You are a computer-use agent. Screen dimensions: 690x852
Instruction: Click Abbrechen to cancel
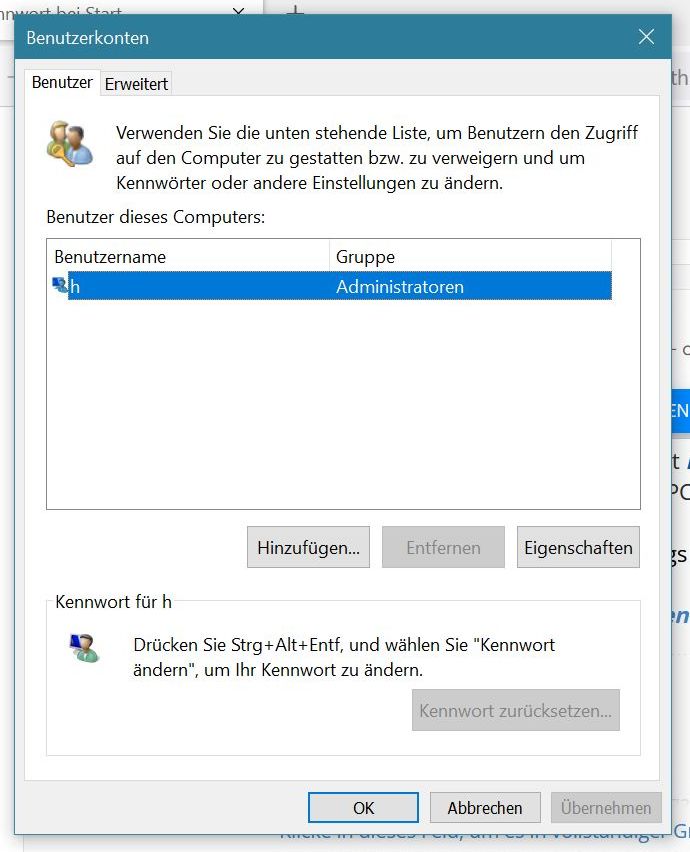[485, 807]
